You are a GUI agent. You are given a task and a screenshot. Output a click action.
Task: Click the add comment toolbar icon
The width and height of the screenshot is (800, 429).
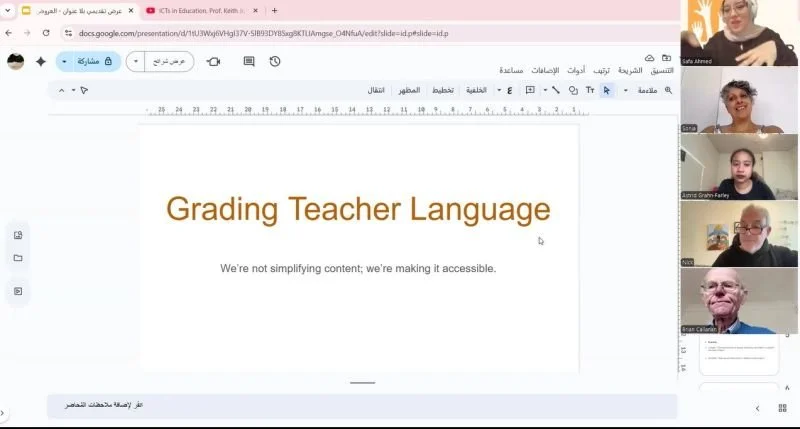530,90
